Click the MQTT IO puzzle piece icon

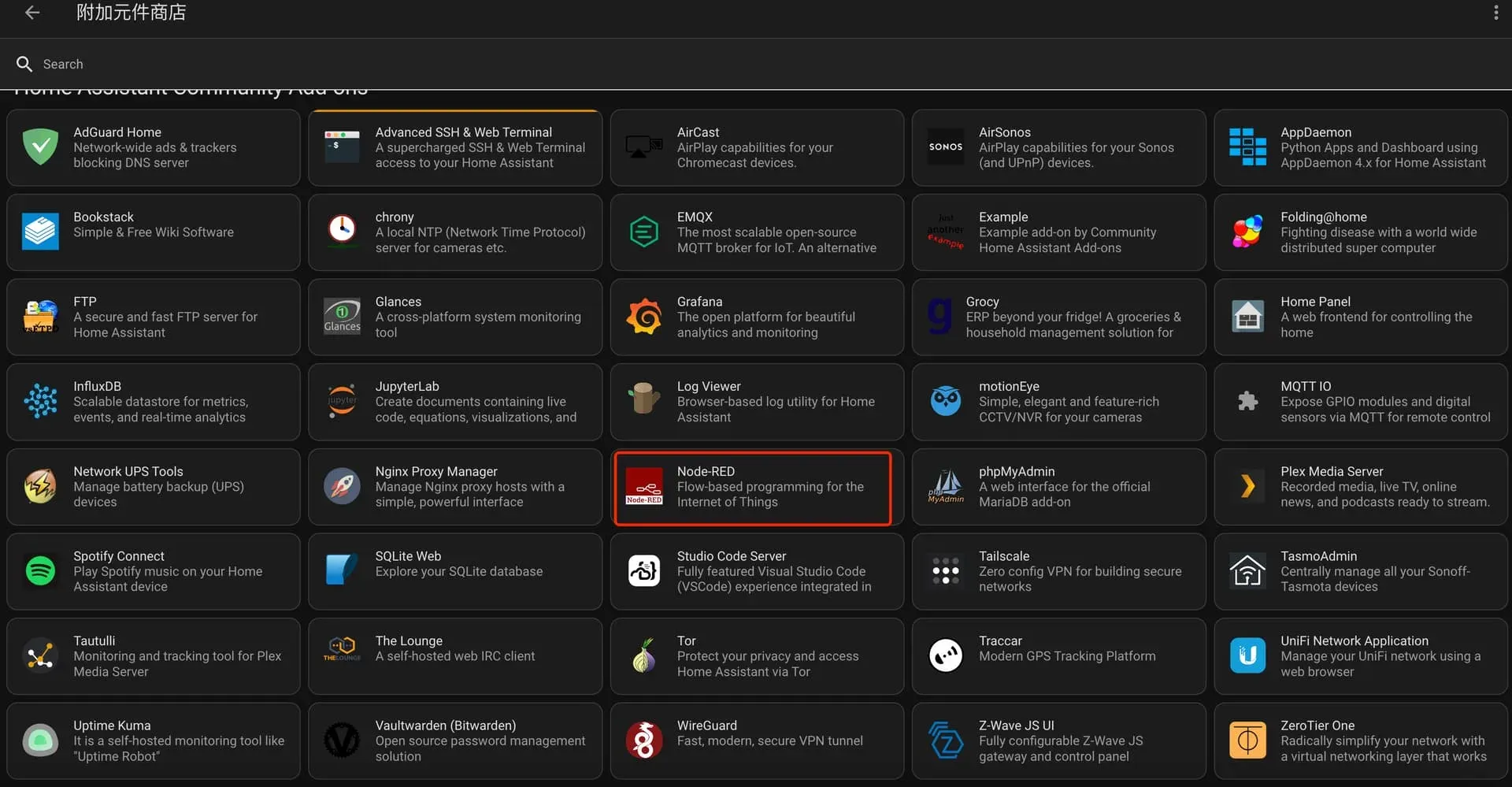pos(1247,401)
